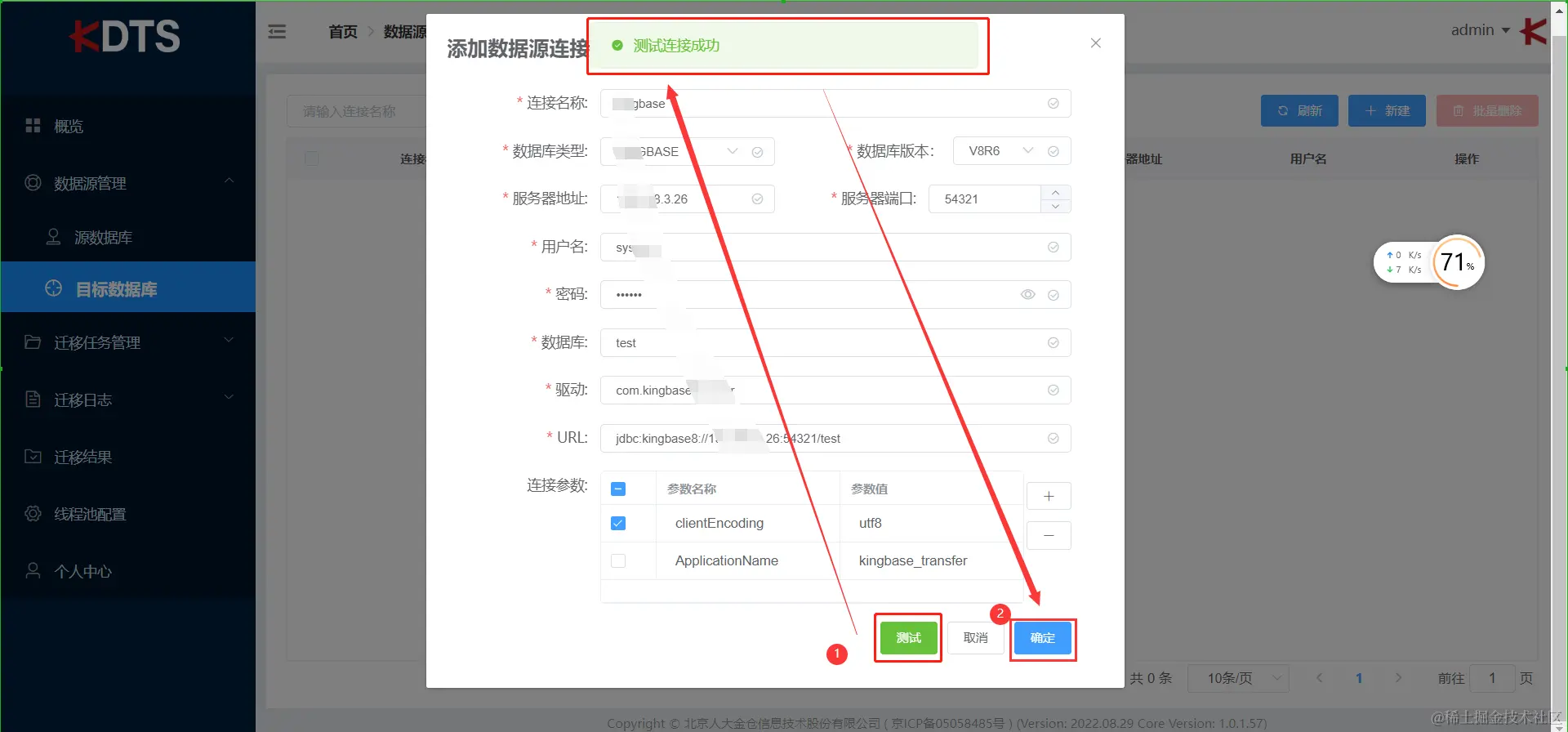Click the blue 确定 confirm button

pos(1042,637)
